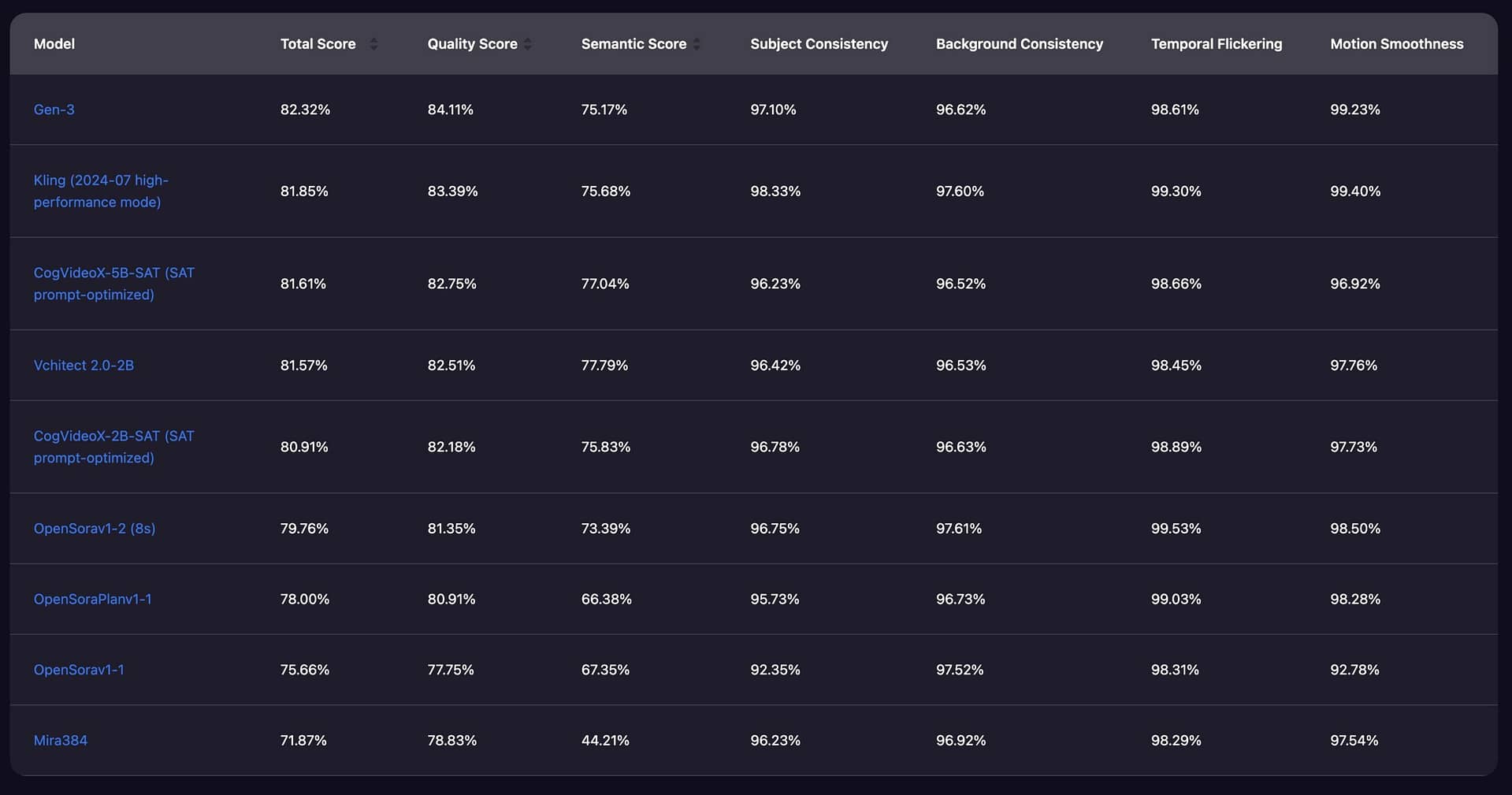This screenshot has height=795, width=1512.
Task: Select CogVideoX-2B total score 80.91%
Action: point(304,447)
